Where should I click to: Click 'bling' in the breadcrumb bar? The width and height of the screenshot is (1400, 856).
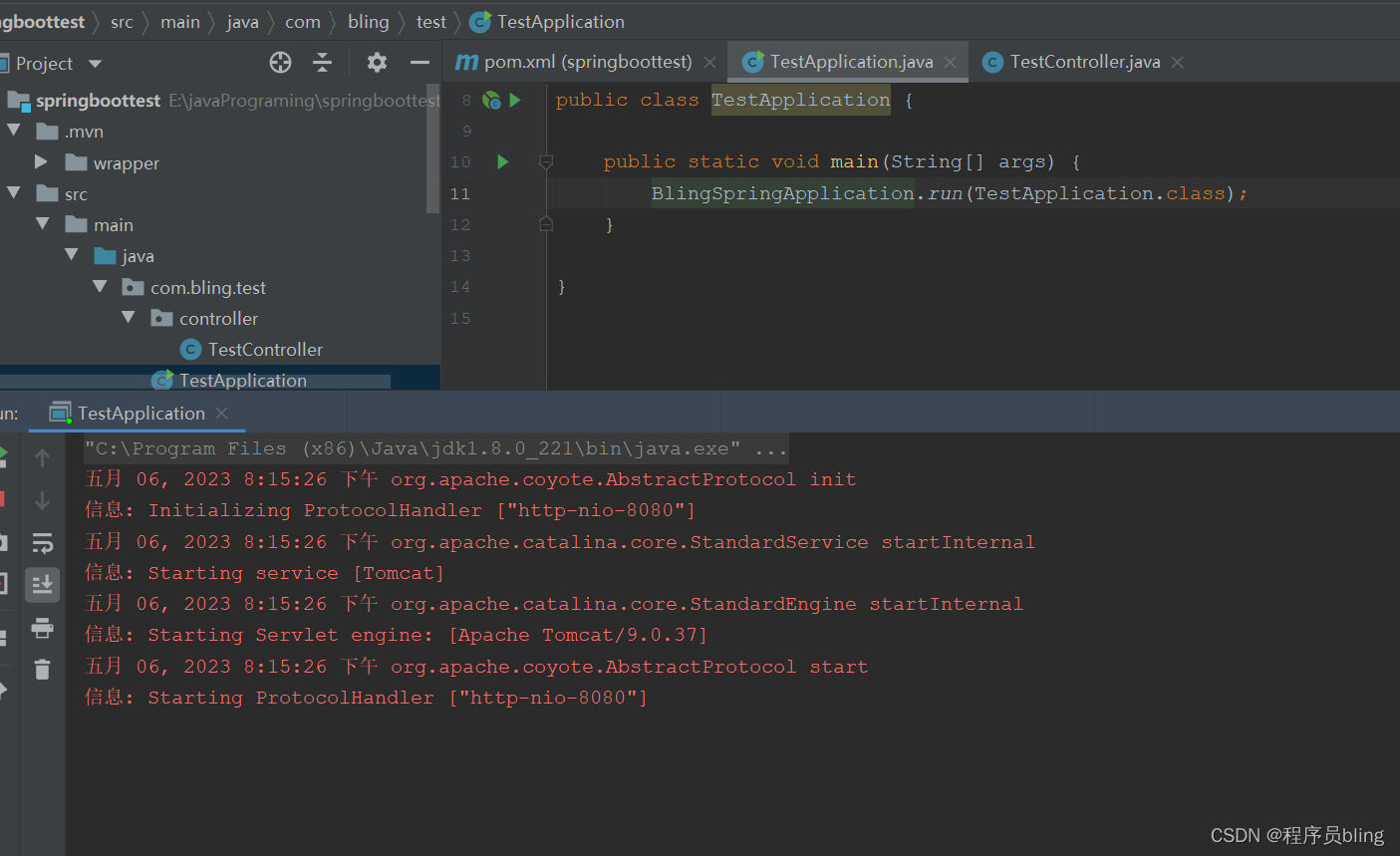pos(369,22)
